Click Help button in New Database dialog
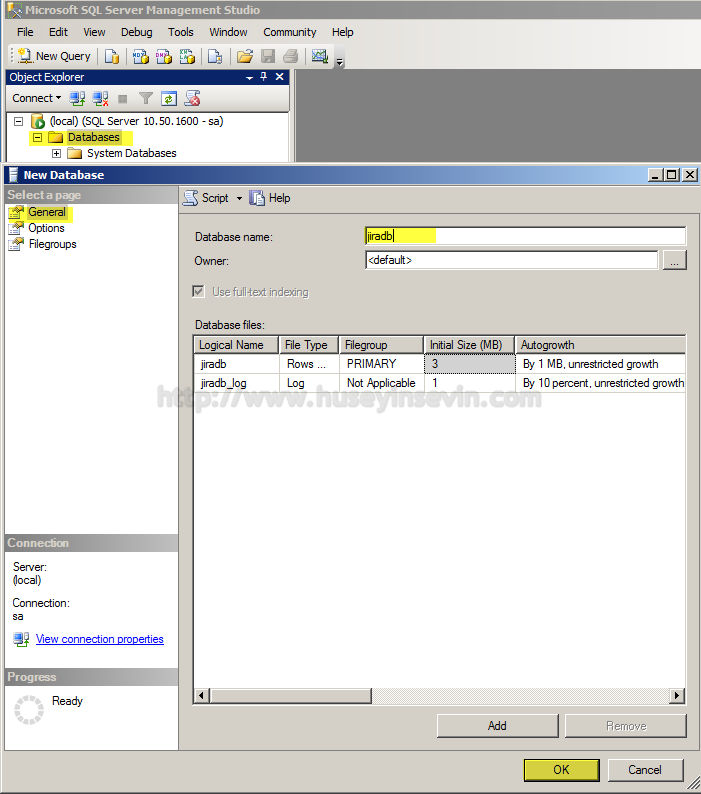The image size is (701, 794). (269, 198)
